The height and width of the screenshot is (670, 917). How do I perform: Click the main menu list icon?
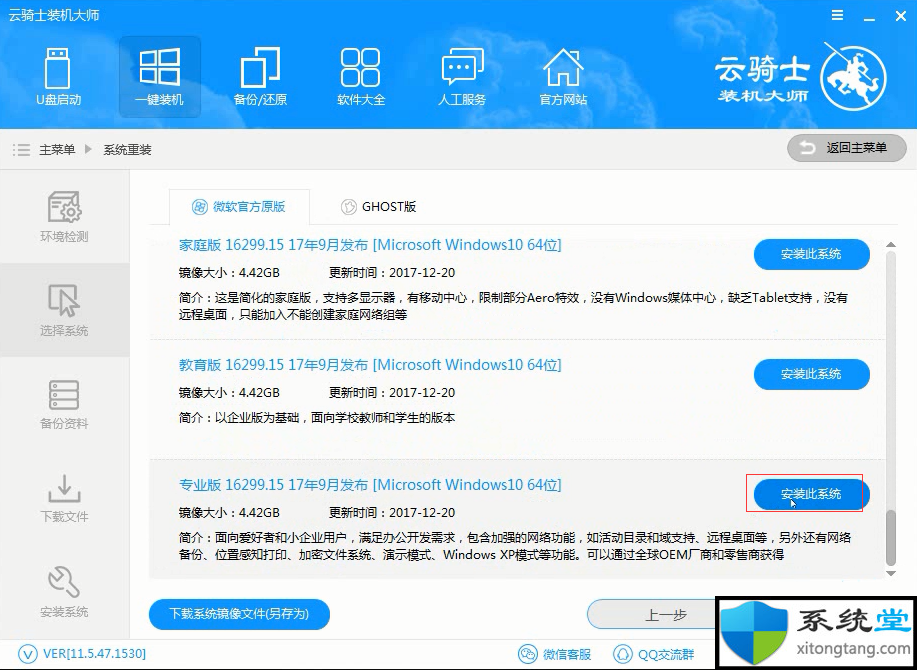(x=21, y=150)
